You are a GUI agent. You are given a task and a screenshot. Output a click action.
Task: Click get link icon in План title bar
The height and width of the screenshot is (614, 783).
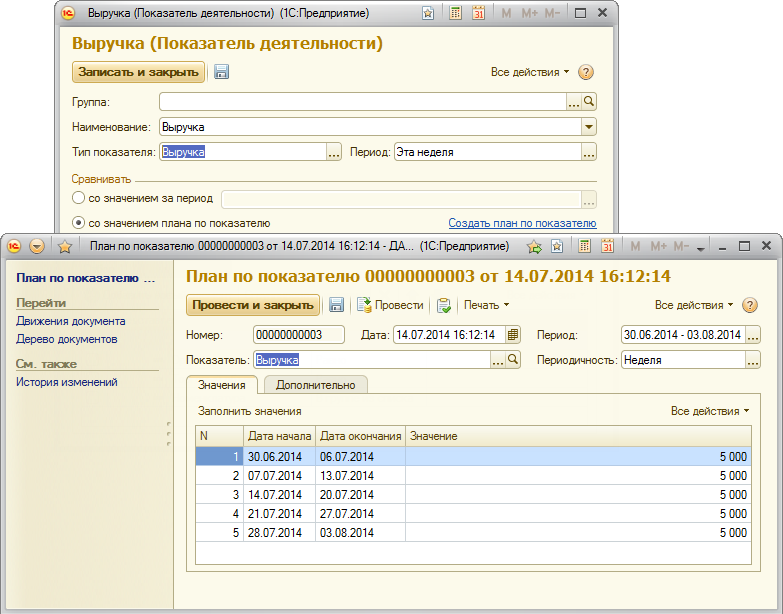tap(534, 246)
